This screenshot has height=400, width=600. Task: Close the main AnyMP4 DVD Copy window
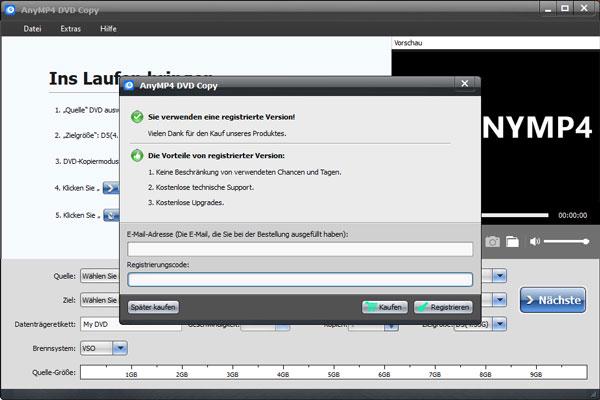(x=584, y=8)
